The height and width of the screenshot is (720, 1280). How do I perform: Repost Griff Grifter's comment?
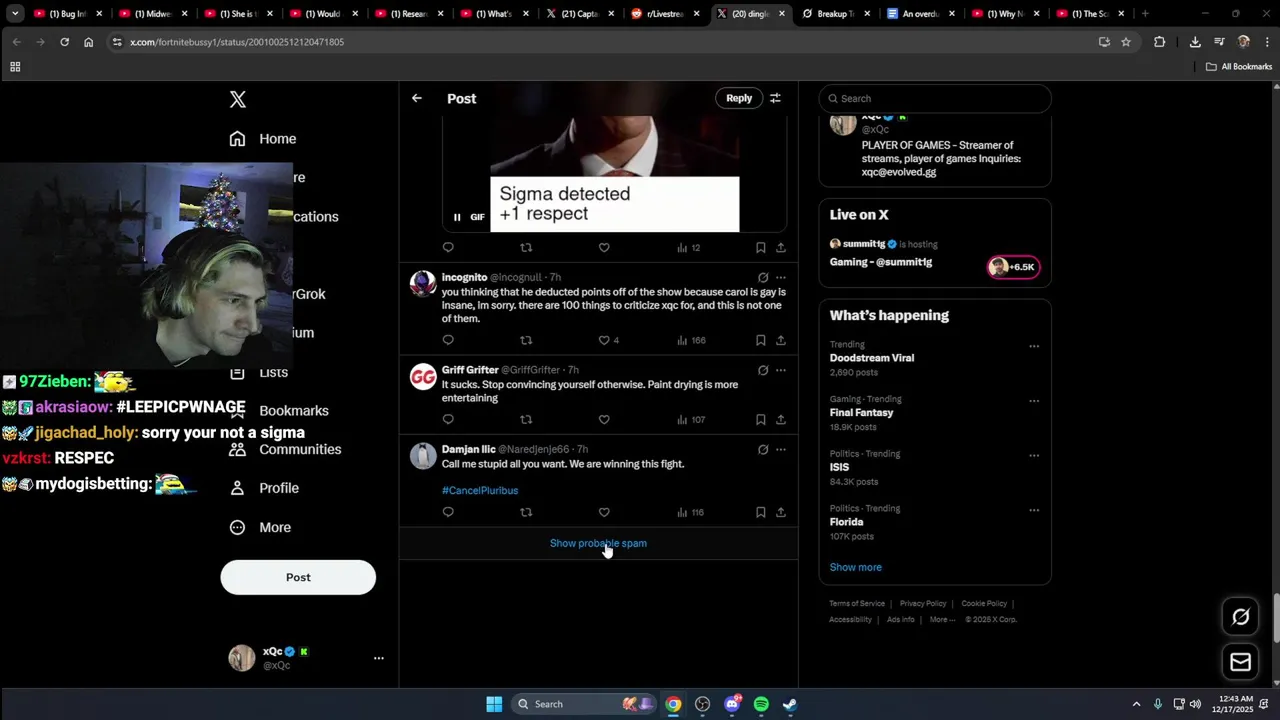(526, 420)
